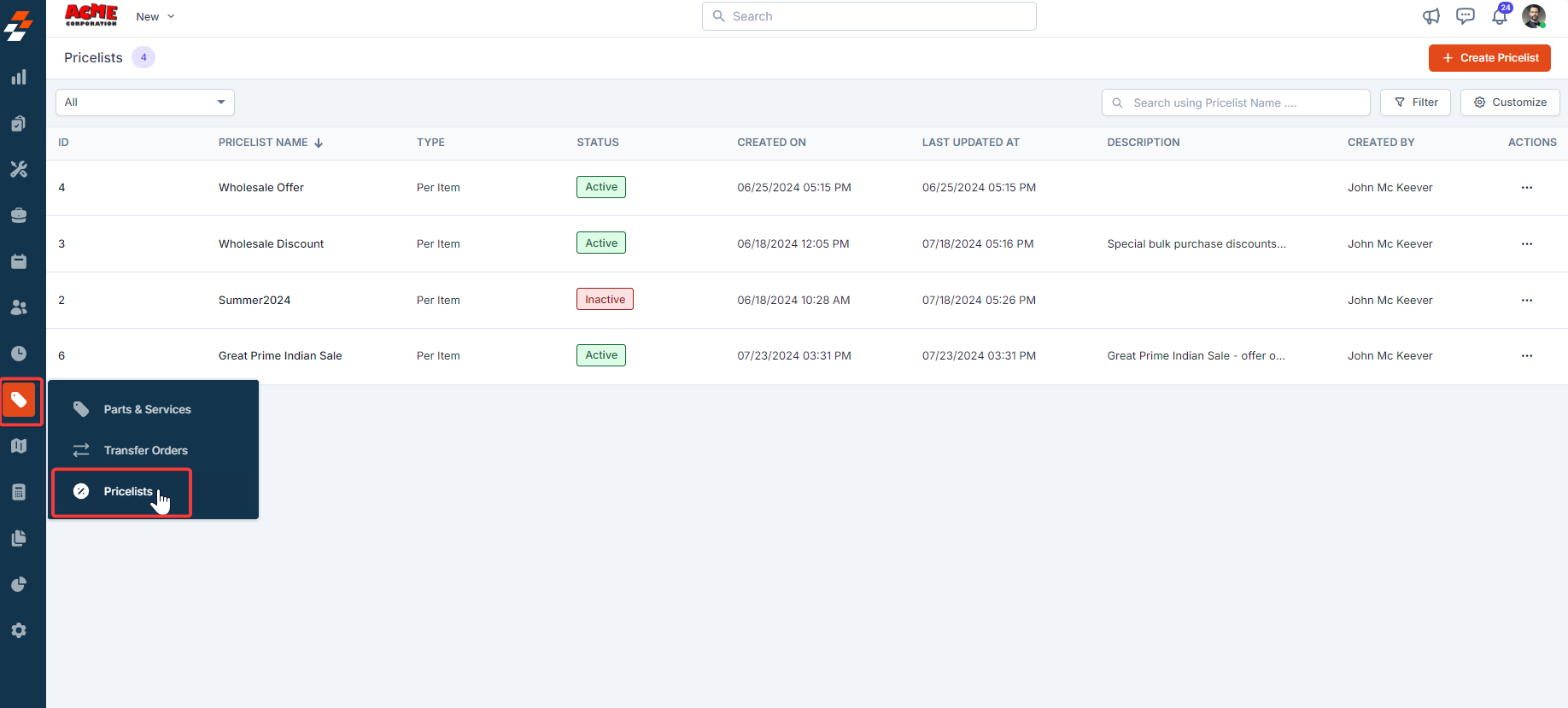Open the customers people icon in sidebar
This screenshot has height=708, width=1568.
[19, 307]
